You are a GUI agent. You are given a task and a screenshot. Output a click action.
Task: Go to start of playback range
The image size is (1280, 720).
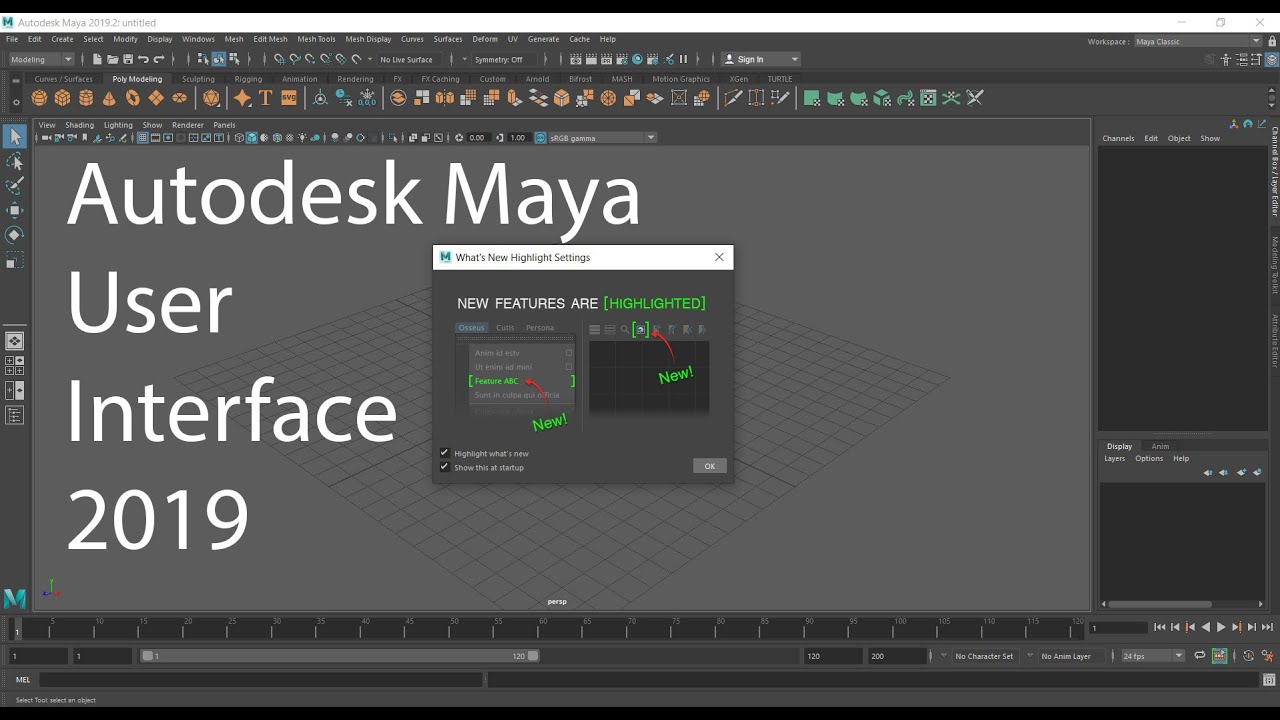click(x=1159, y=627)
